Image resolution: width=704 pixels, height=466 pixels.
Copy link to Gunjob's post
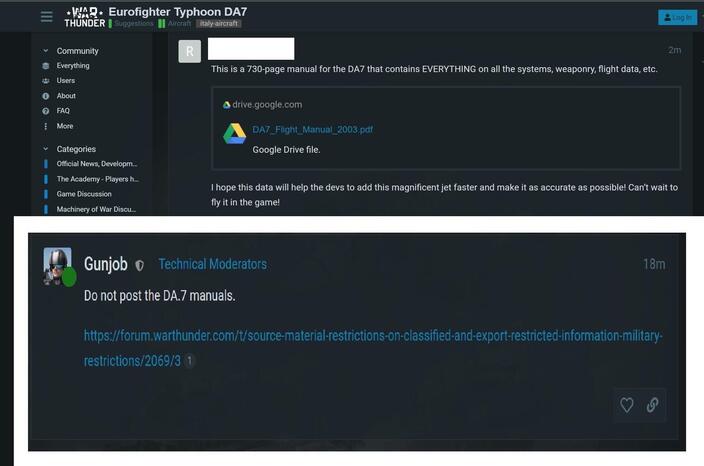click(652, 405)
